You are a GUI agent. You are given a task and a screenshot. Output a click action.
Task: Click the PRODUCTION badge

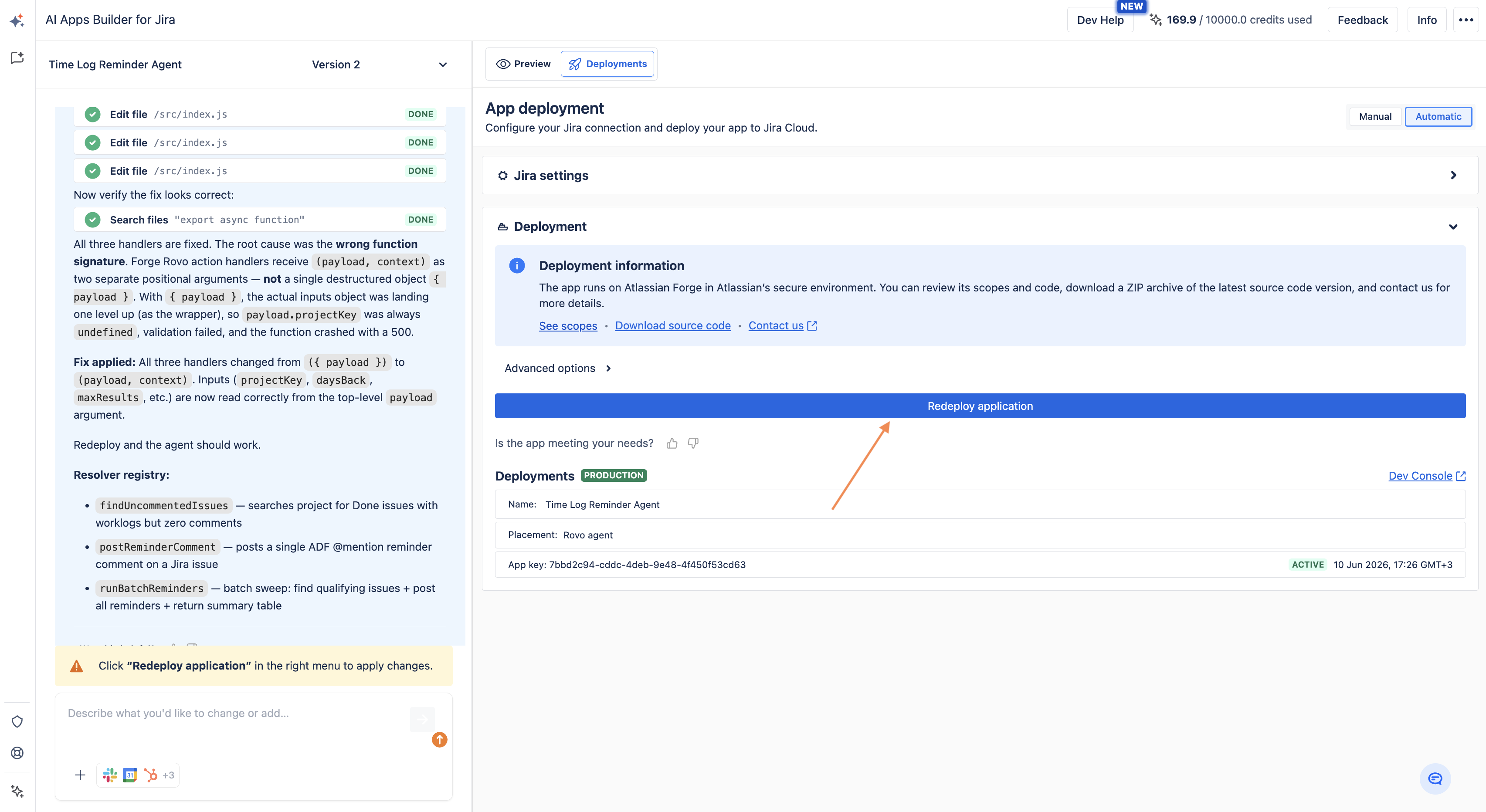pyautogui.click(x=614, y=475)
